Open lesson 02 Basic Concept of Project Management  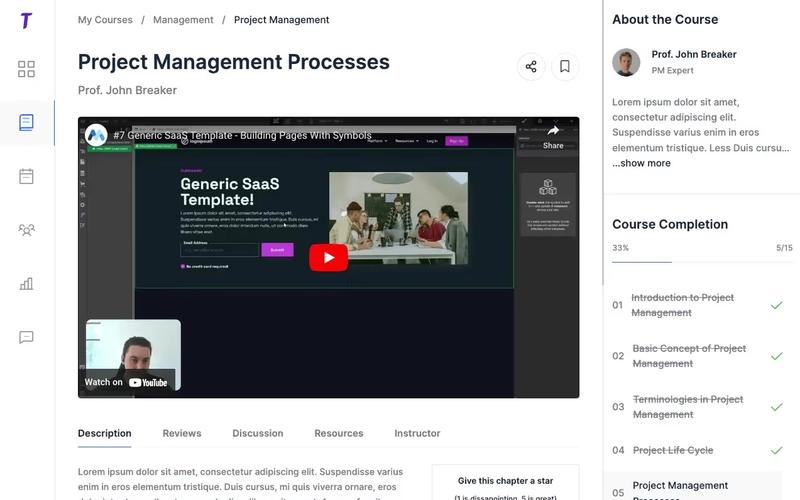tap(689, 356)
